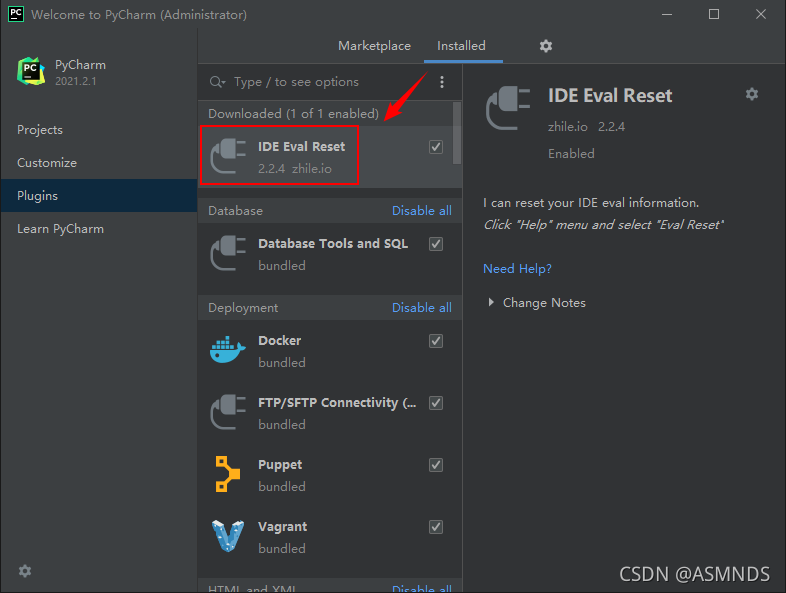786x593 pixels.
Task: Click the Database group header label
Action: pyautogui.click(x=236, y=211)
